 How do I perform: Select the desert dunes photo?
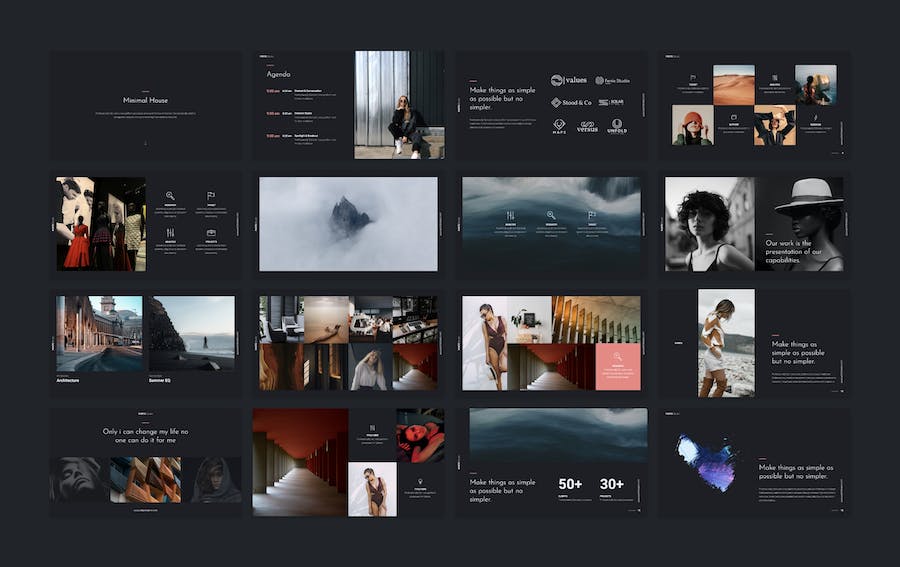pos(733,85)
